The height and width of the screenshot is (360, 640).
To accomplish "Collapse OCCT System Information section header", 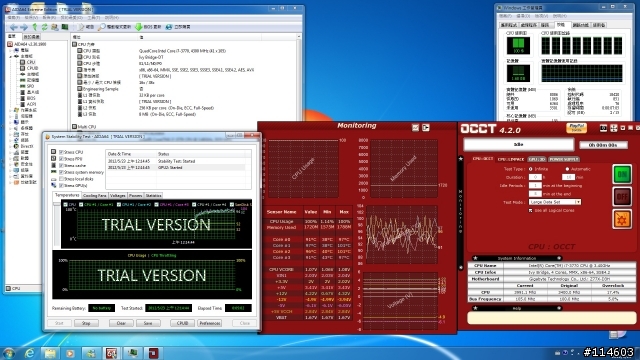I will 517,258.
